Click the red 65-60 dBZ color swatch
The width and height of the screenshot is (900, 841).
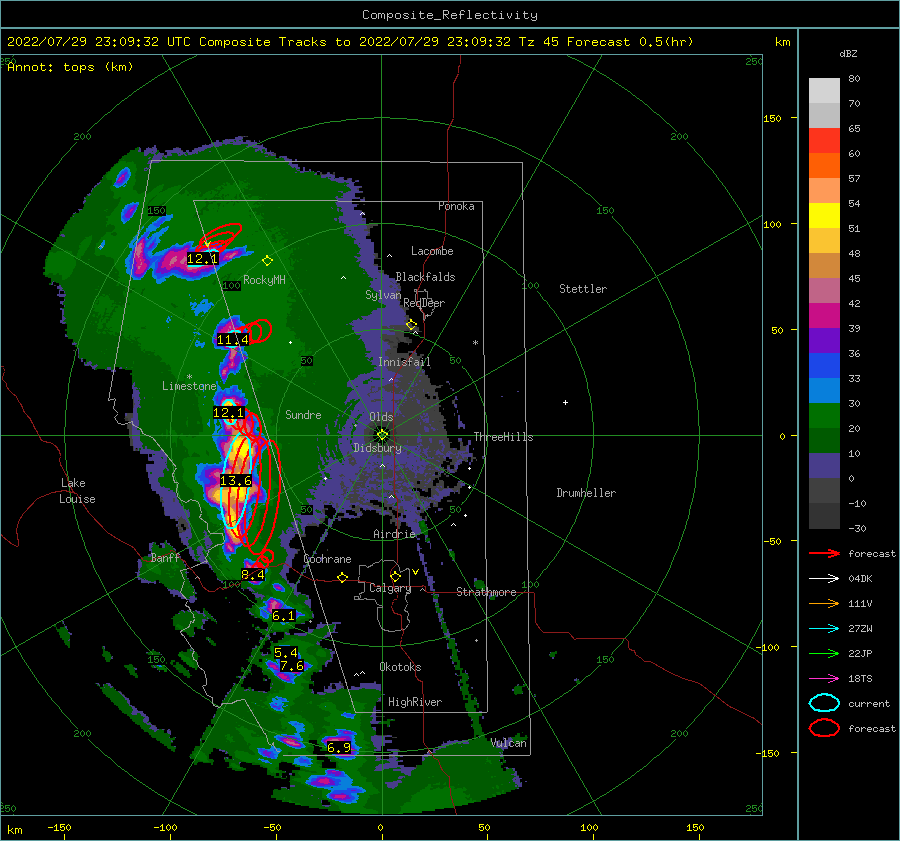(824, 141)
